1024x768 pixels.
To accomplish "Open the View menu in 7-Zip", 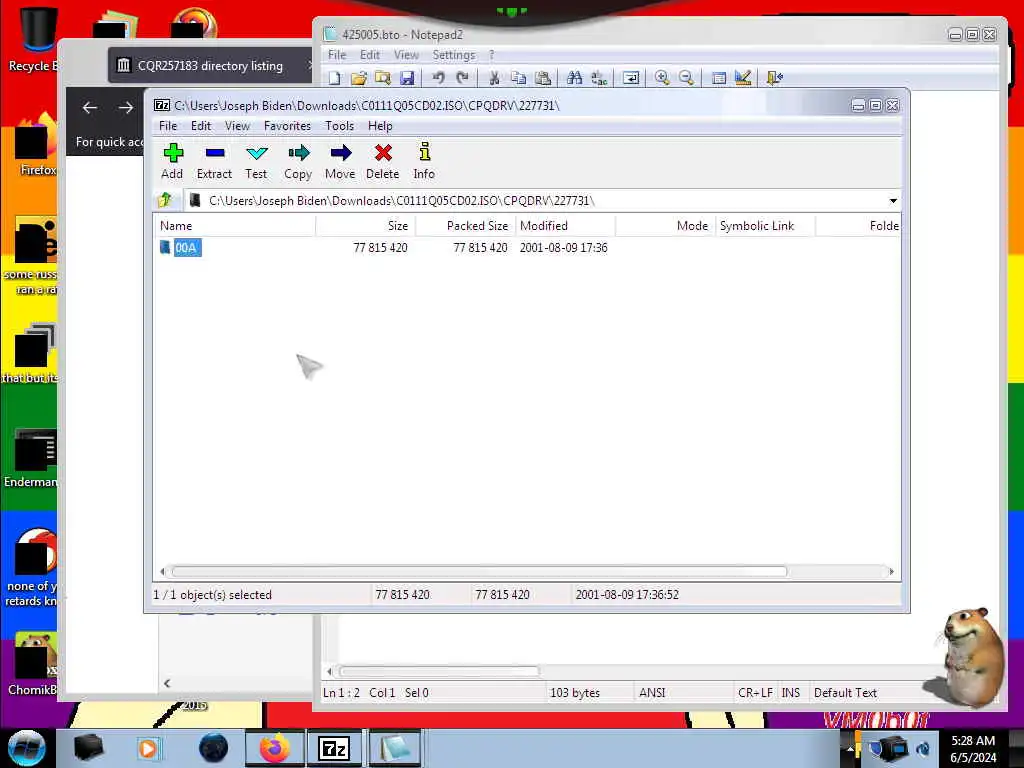I will coord(237,126).
